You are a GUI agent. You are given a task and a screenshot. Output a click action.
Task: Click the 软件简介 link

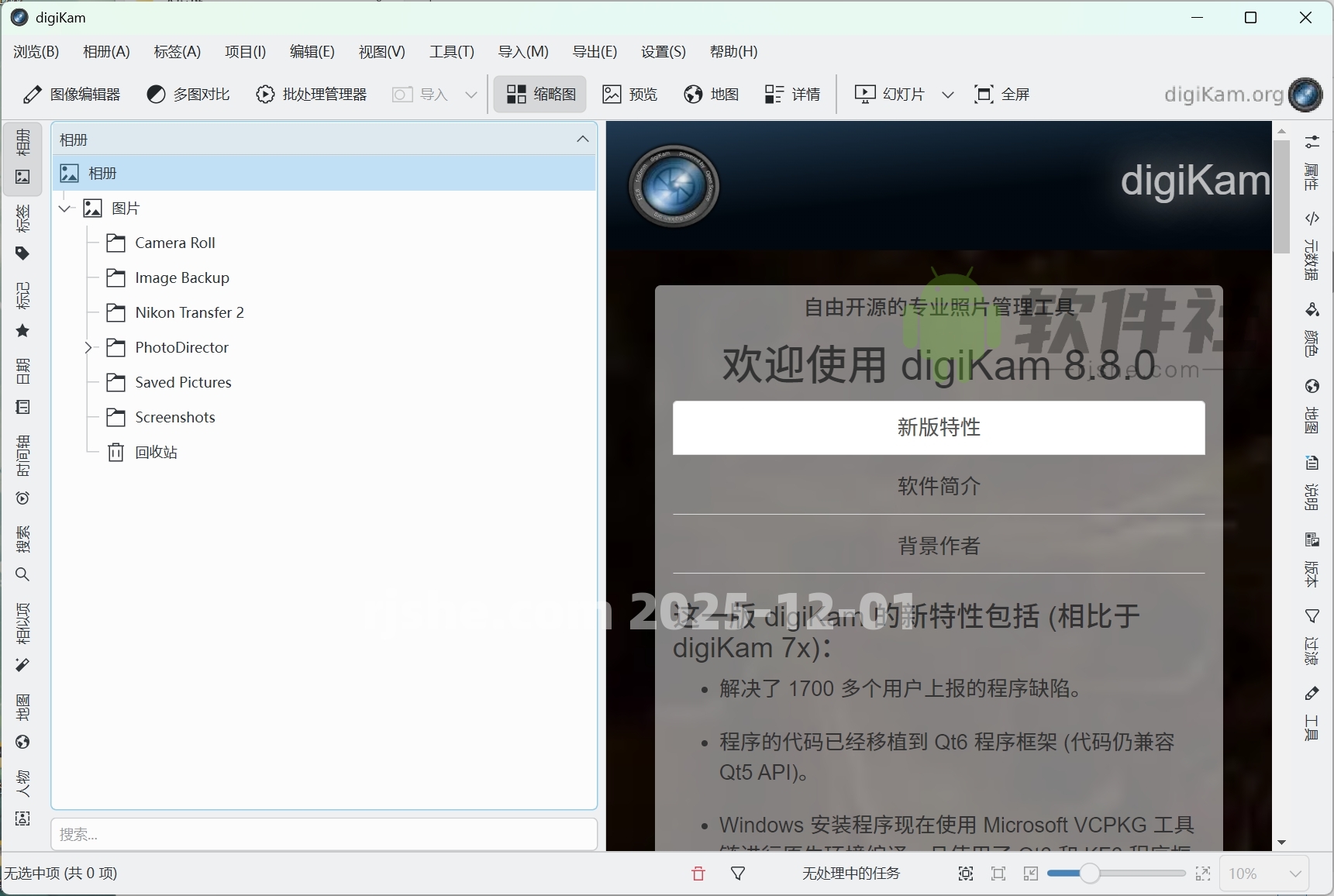938,487
